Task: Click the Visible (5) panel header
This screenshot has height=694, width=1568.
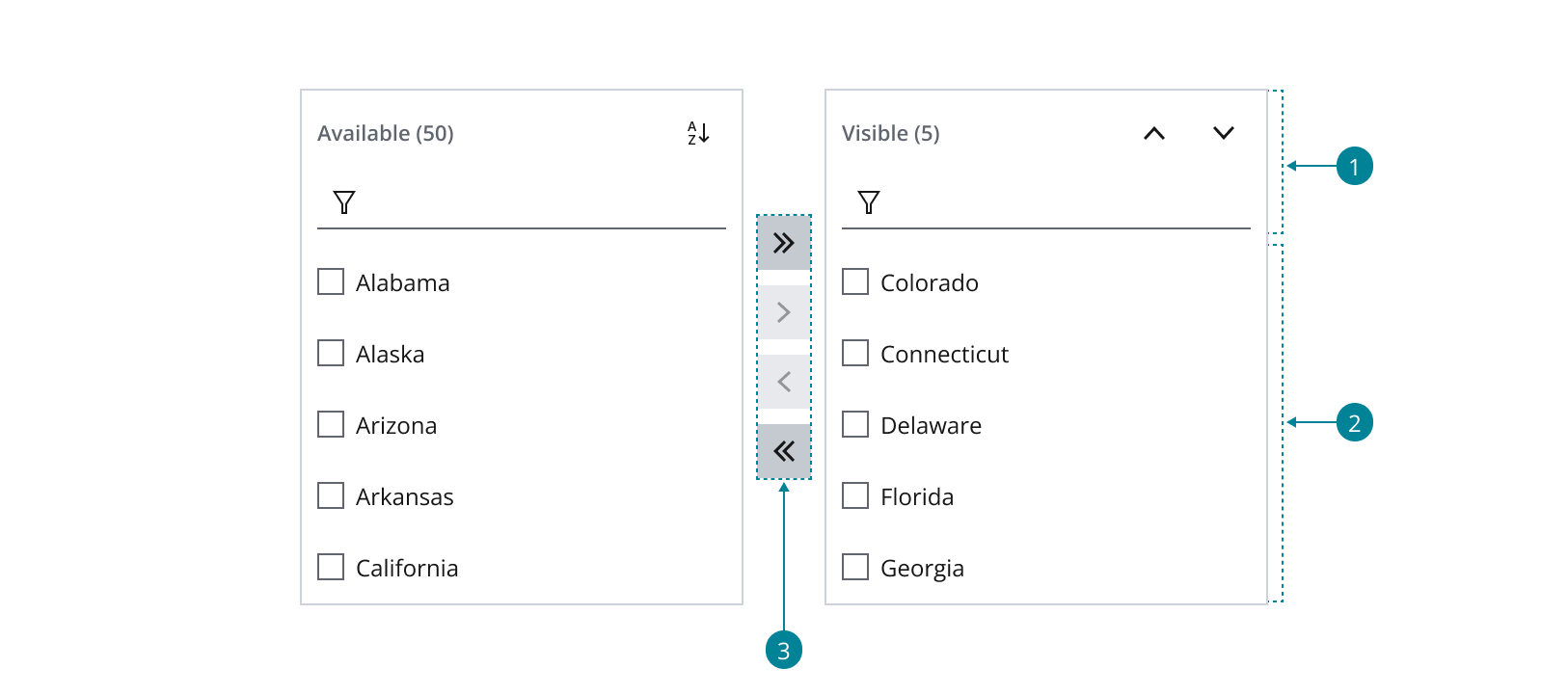Action: click(890, 133)
